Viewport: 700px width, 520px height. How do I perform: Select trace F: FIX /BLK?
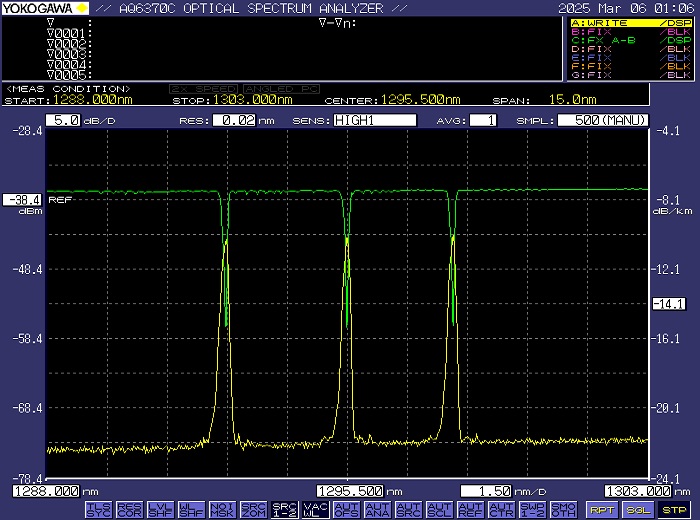coord(631,66)
